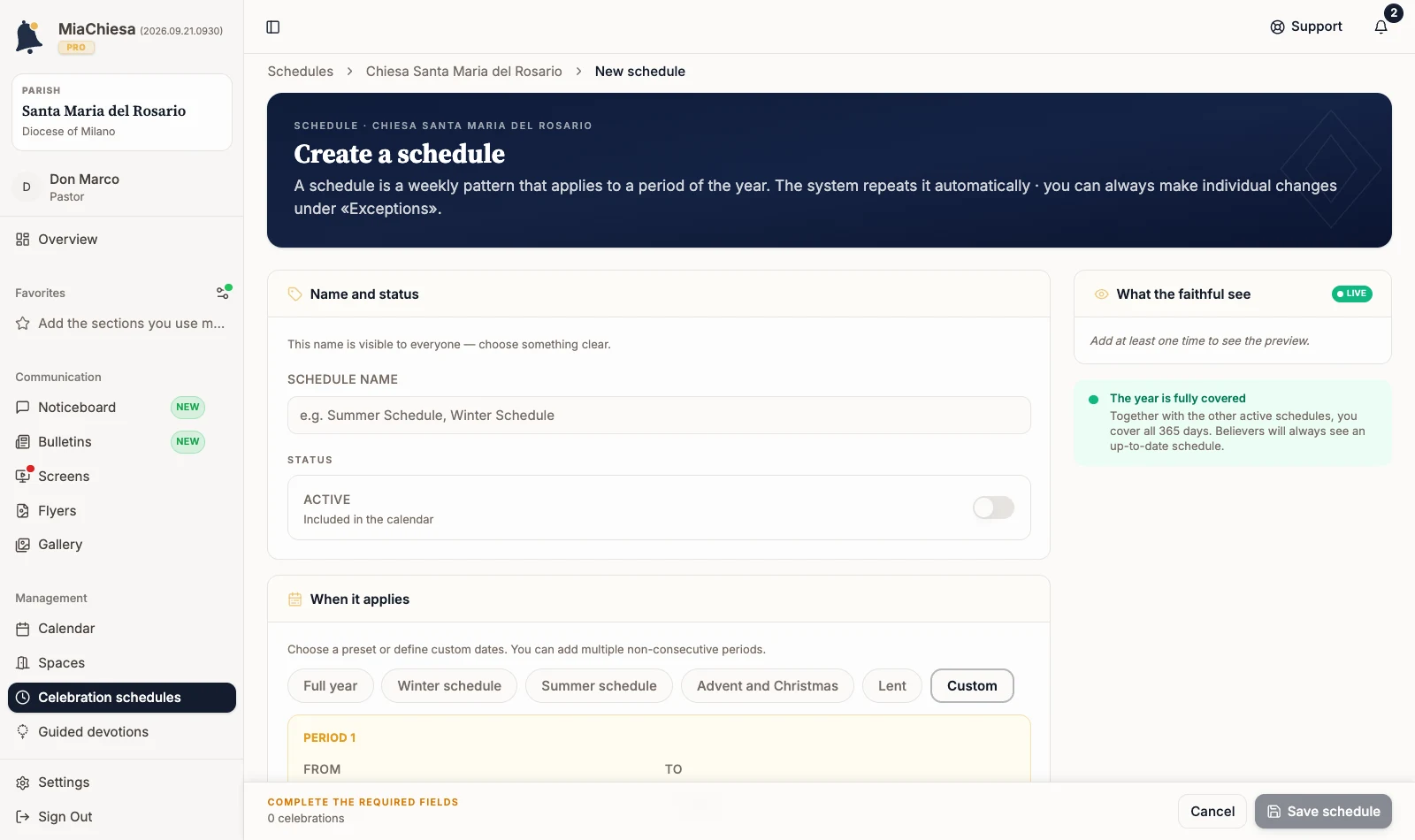The height and width of the screenshot is (840, 1415).
Task: Click the PRO badge under MiaChiesa
Action: click(x=76, y=48)
